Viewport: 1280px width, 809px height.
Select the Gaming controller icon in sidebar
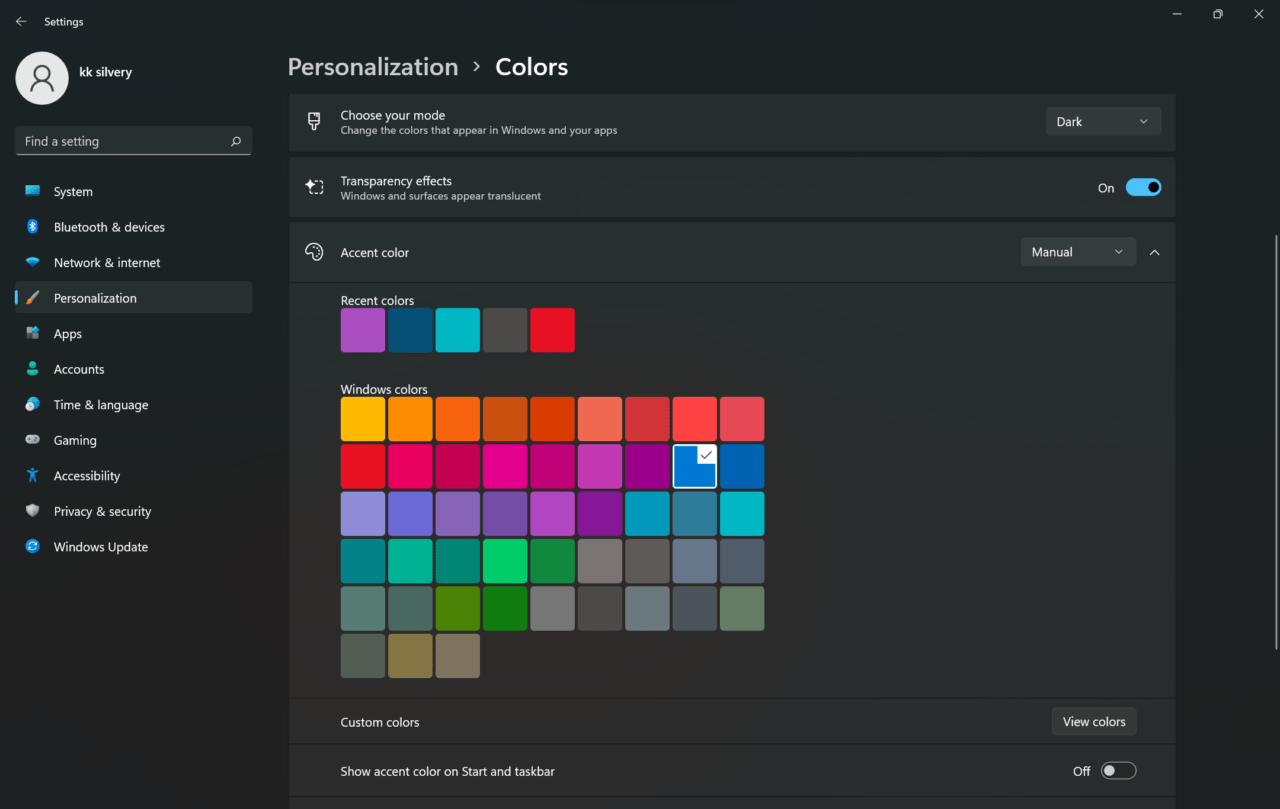pyautogui.click(x=31, y=440)
